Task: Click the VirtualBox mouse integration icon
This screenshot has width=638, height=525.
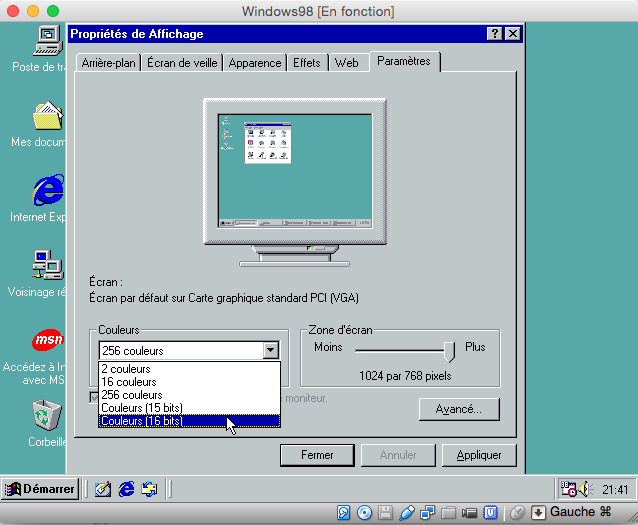Action: [x=517, y=512]
